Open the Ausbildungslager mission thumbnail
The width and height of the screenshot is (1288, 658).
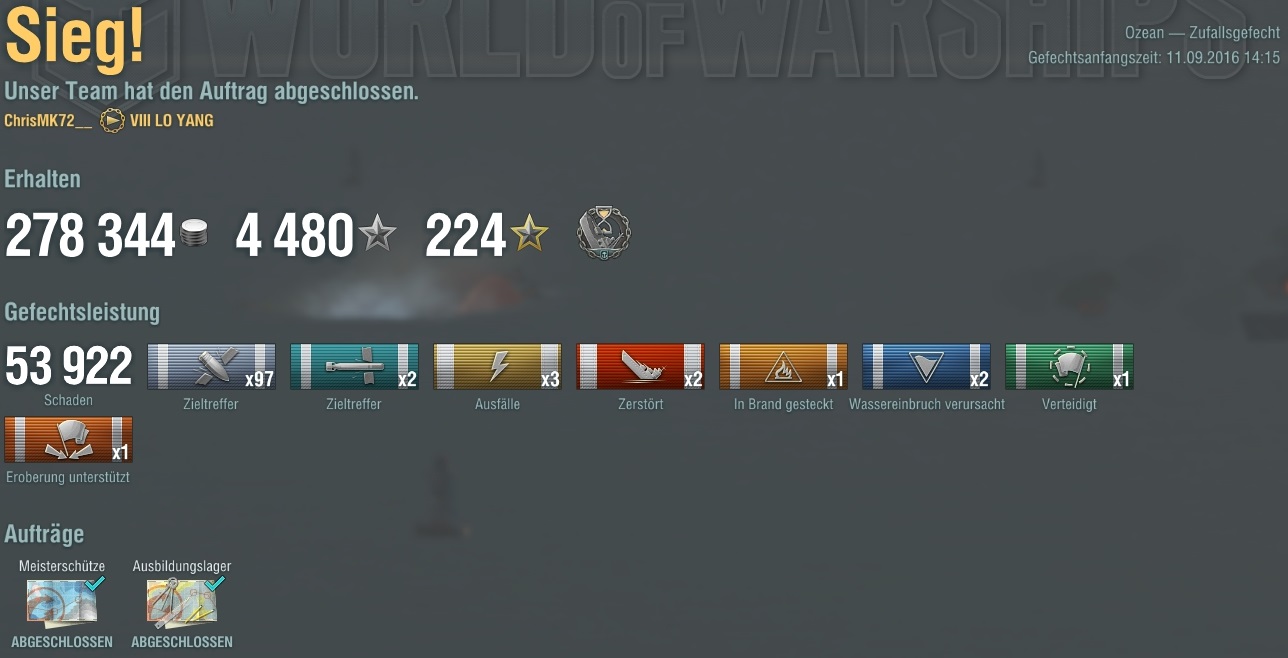[x=182, y=603]
